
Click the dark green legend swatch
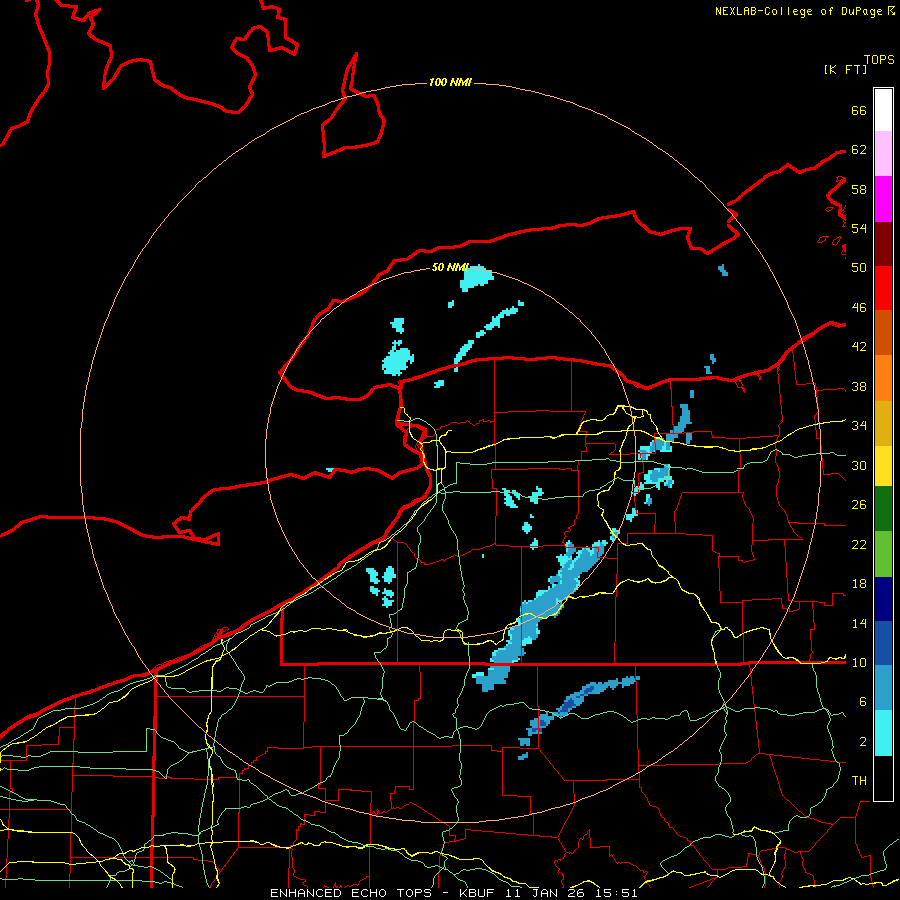(883, 509)
